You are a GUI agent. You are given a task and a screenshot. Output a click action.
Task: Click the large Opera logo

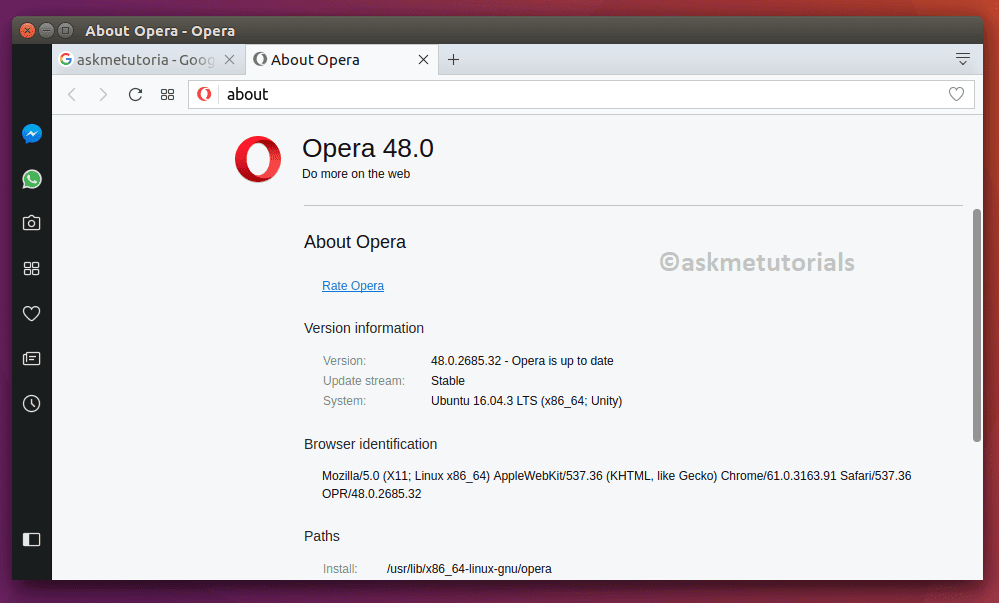tap(258, 159)
